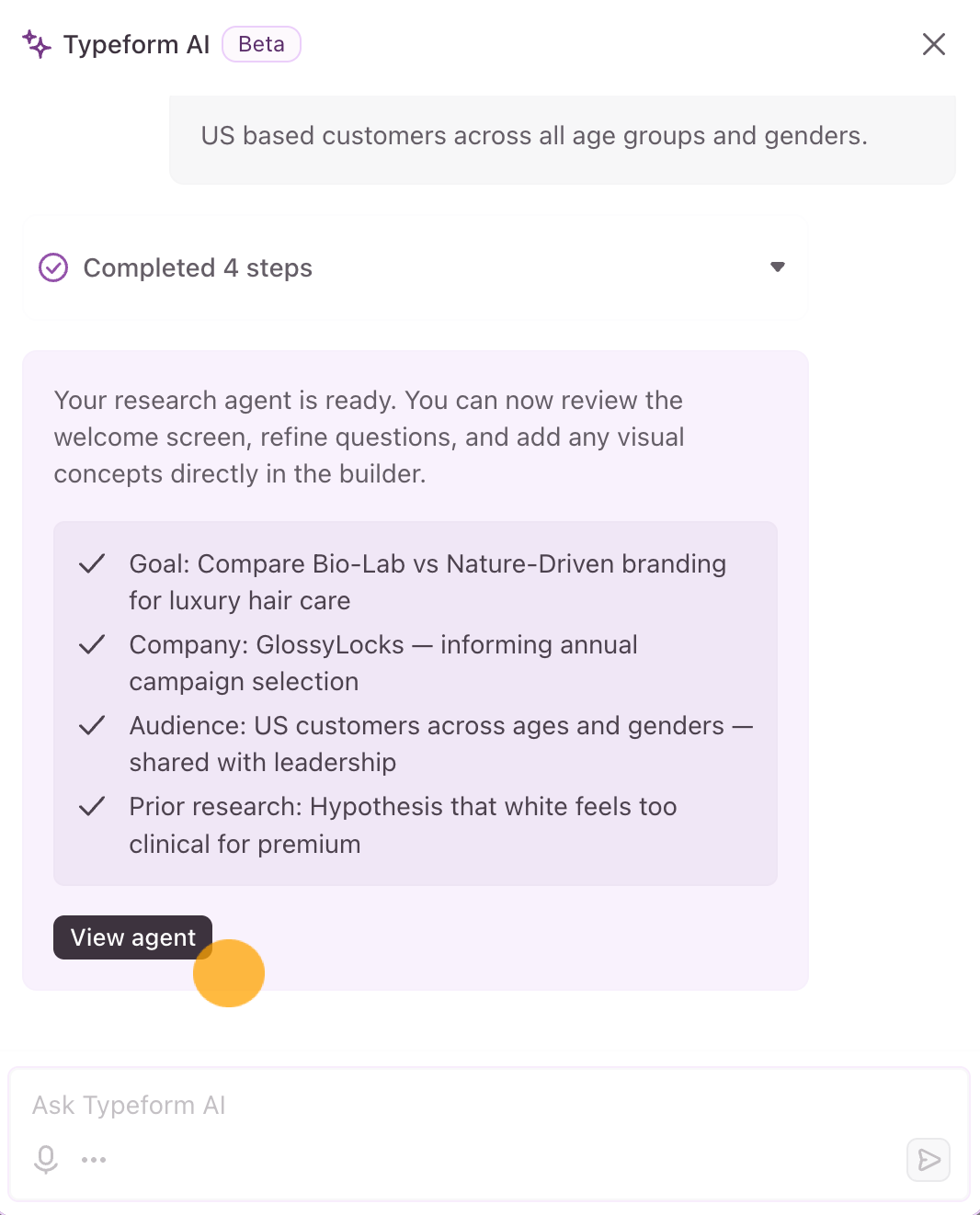This screenshot has width=980, height=1215.
Task: Close the Typeform AI panel
Action: 934,44
